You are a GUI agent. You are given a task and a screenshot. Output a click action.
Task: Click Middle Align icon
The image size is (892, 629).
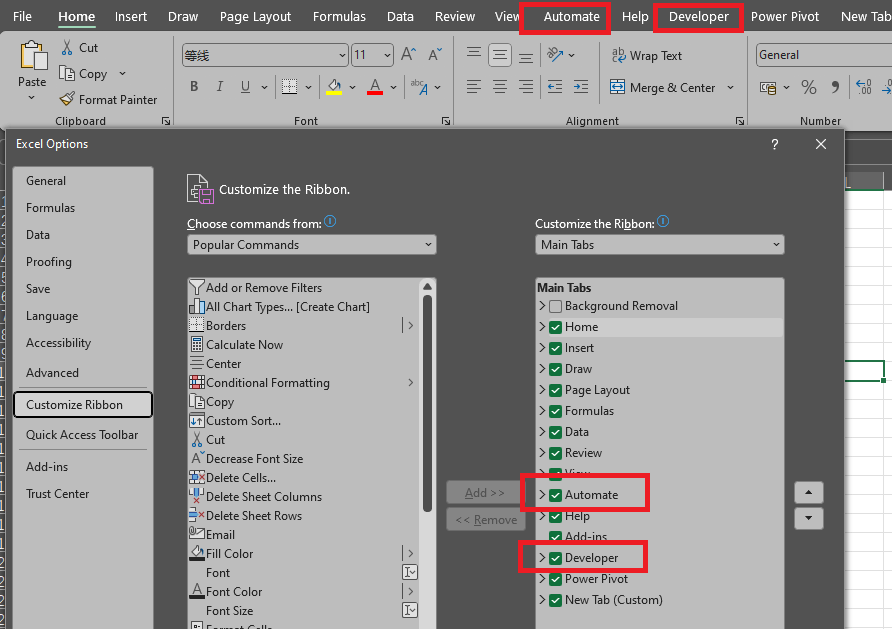point(499,55)
